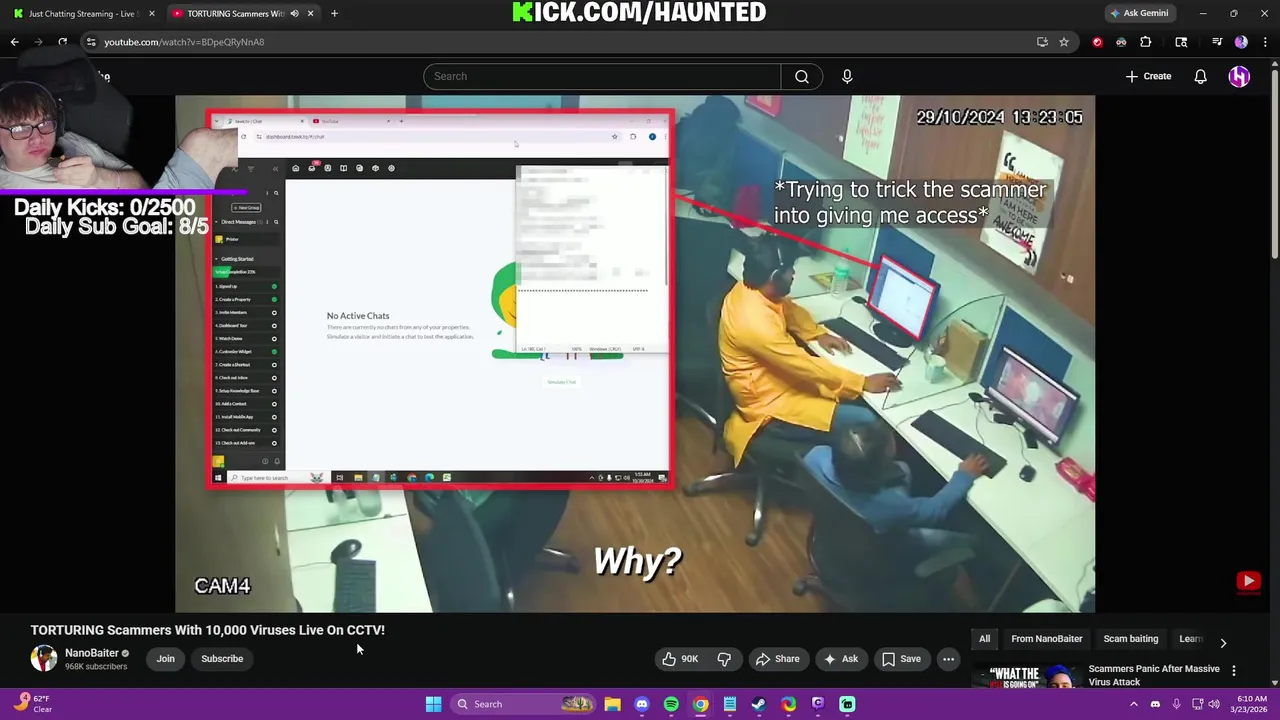Show hidden system tray icons
This screenshot has width=1280, height=720.
(1133, 704)
